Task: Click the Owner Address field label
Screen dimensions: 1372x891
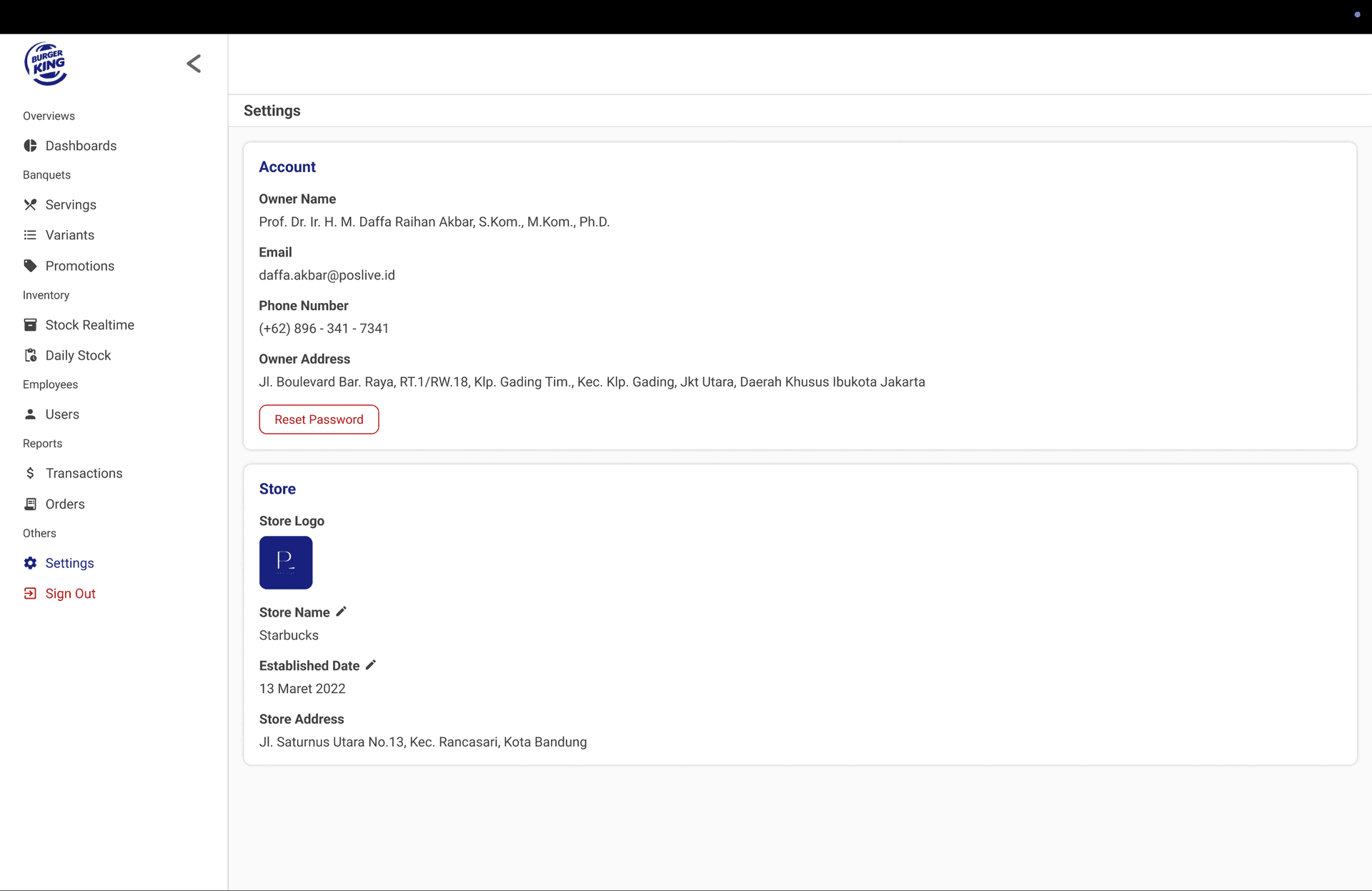Action: [304, 359]
